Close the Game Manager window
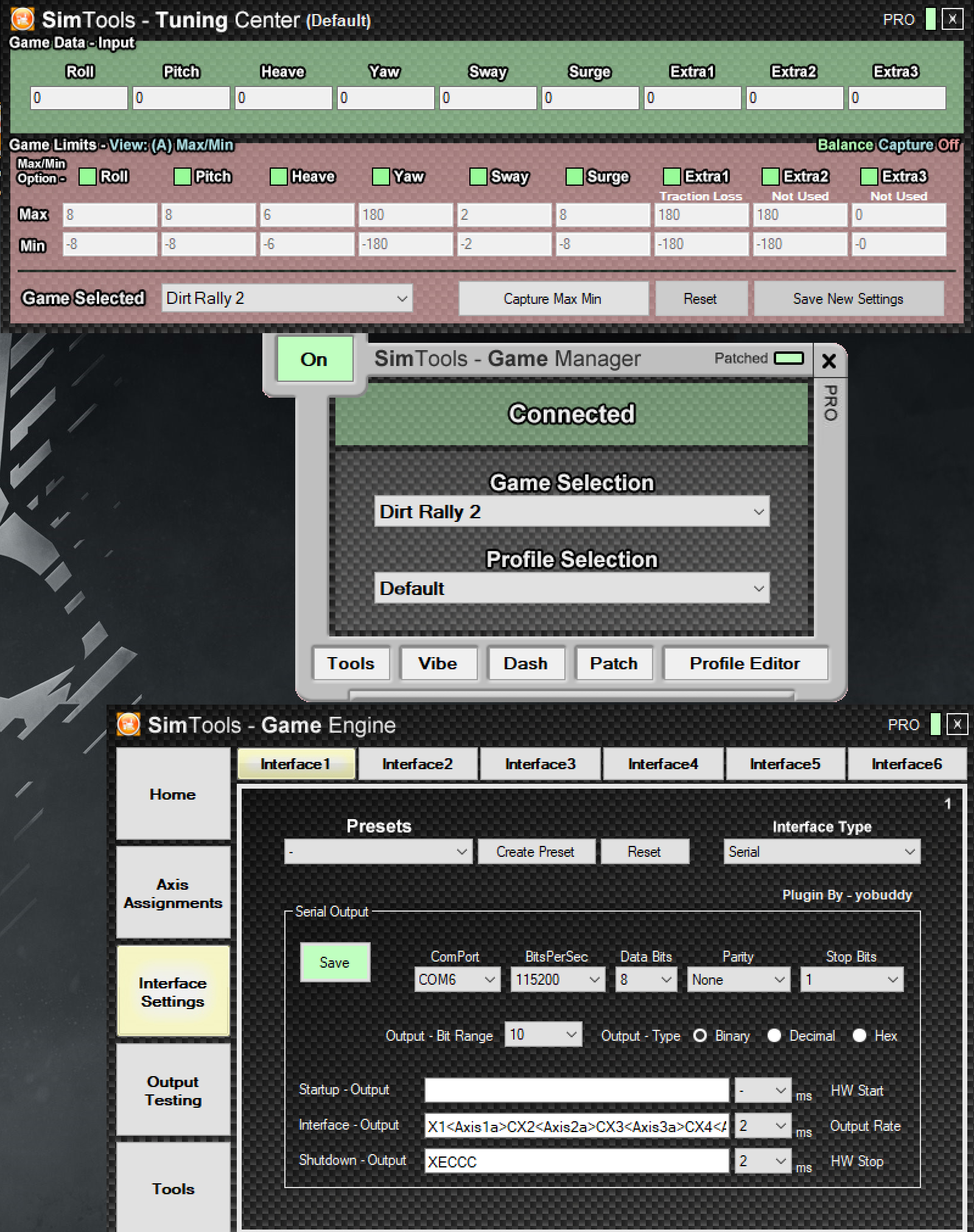 click(829, 361)
